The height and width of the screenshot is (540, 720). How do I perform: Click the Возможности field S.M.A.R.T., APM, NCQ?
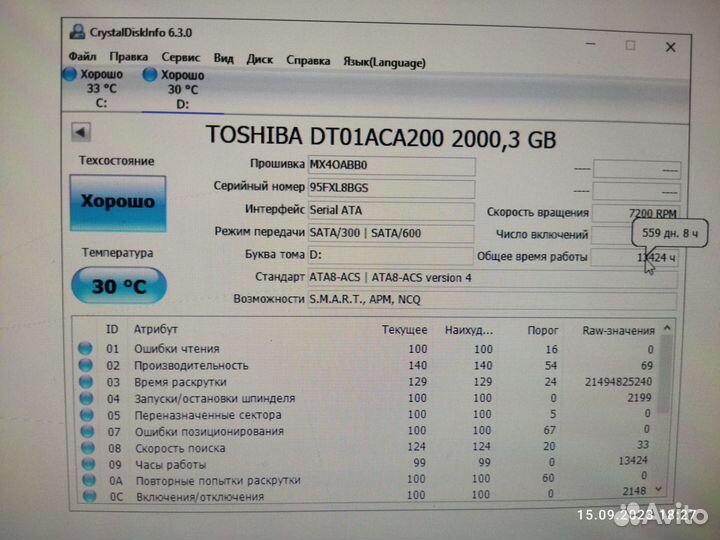(x=492, y=300)
